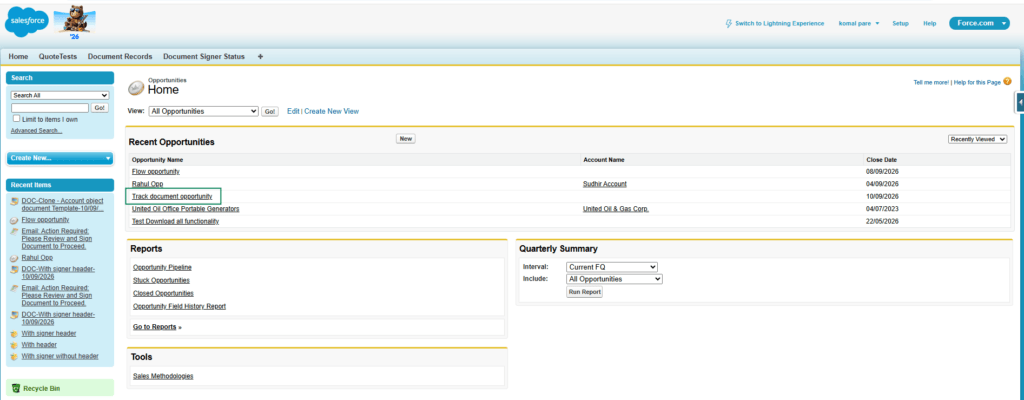Click the icon next to With signer header
1024x400 pixels.
click(x=15, y=333)
